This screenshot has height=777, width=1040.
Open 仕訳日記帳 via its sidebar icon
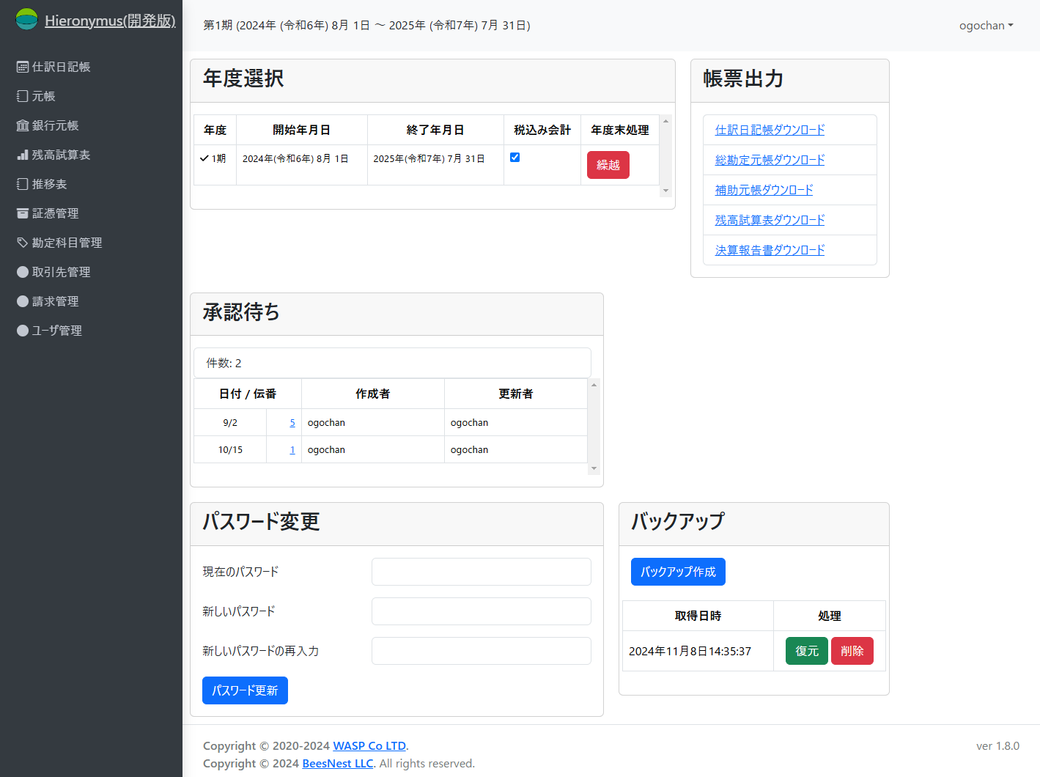(x=23, y=67)
